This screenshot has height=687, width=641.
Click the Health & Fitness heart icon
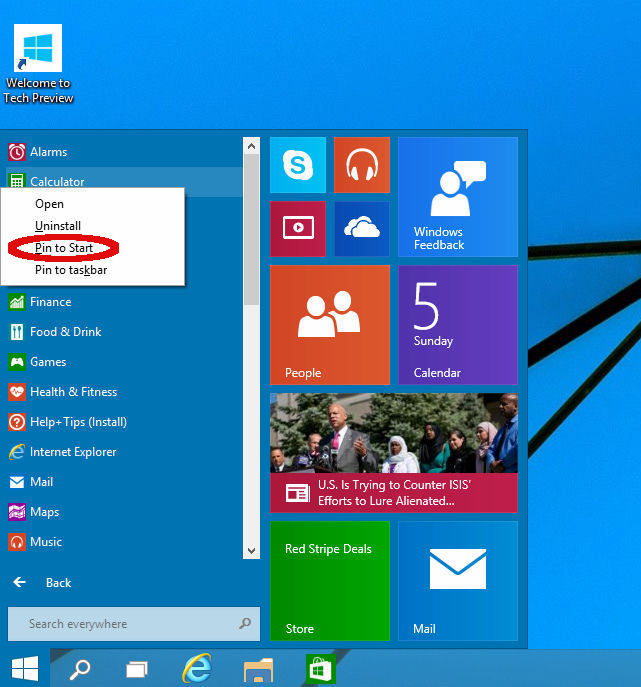[x=17, y=392]
